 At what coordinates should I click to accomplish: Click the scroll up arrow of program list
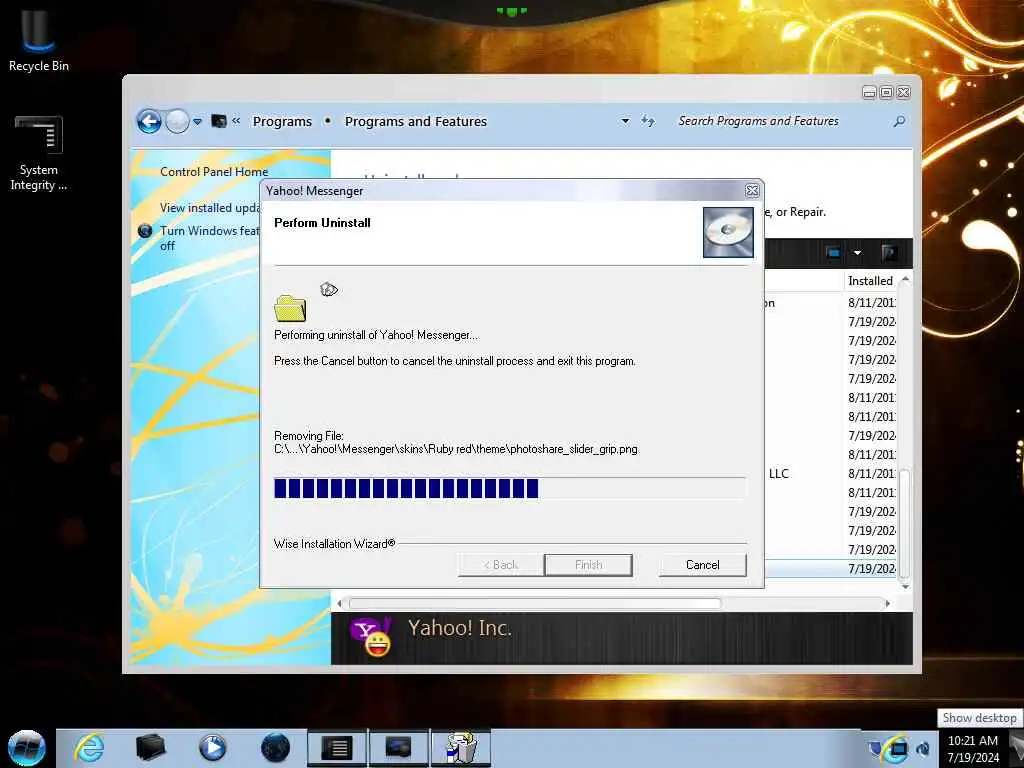pyautogui.click(x=905, y=280)
